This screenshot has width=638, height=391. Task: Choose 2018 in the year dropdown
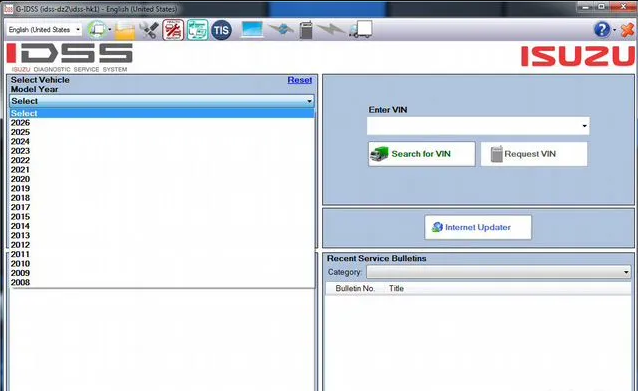[162, 197]
